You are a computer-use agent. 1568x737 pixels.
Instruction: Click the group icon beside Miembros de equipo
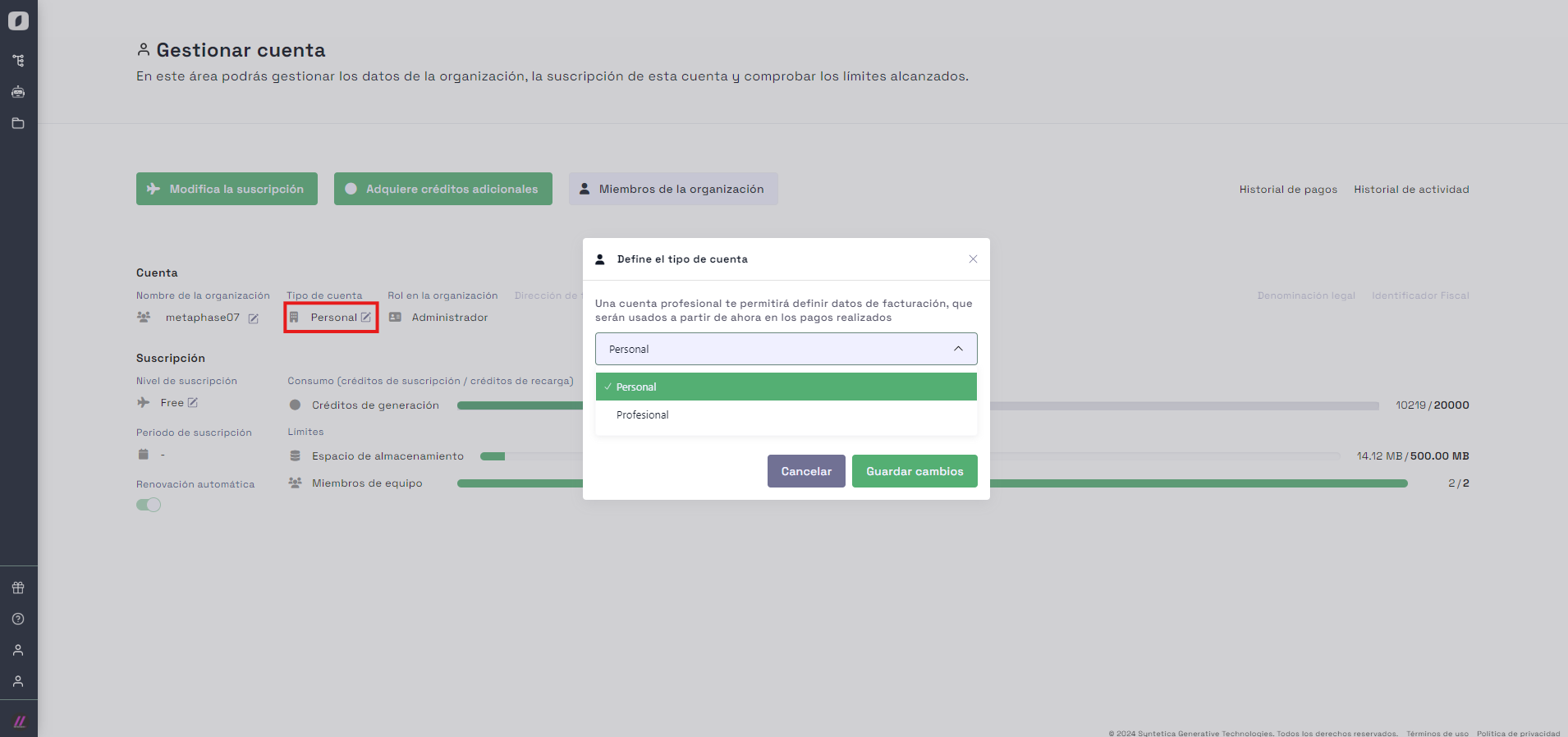(x=295, y=483)
